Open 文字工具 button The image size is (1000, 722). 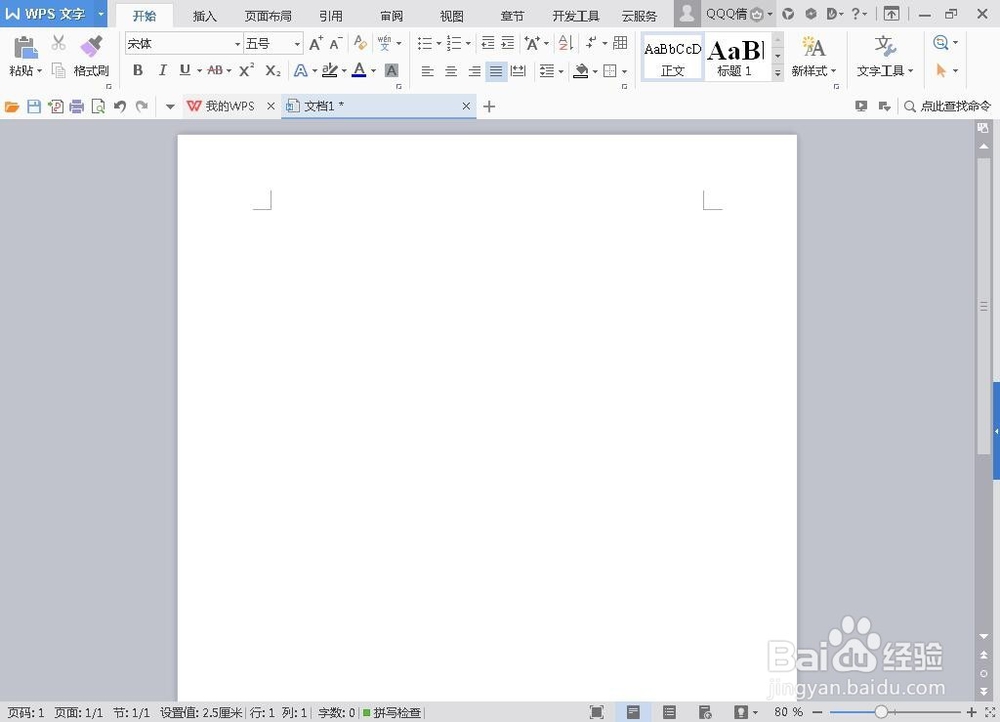click(885, 57)
